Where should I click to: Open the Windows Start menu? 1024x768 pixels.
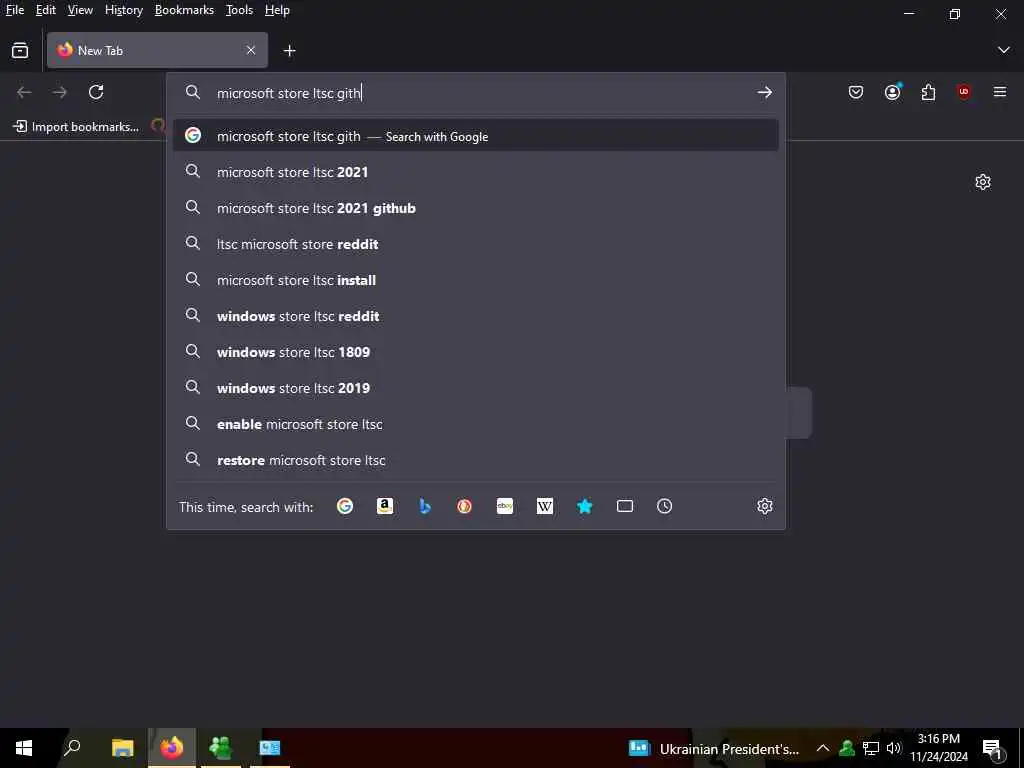pyautogui.click(x=24, y=748)
